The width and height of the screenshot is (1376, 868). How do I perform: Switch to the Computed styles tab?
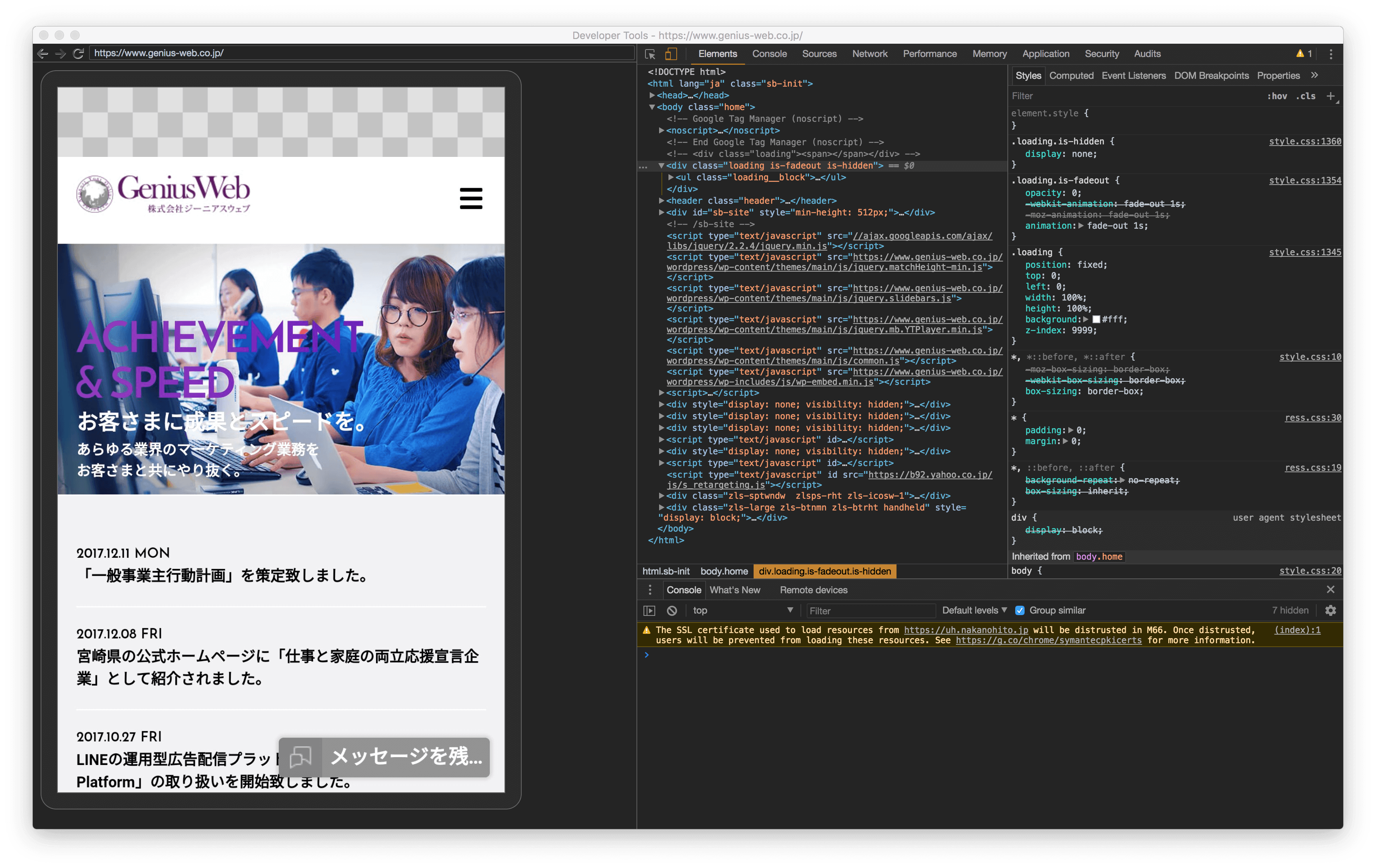click(x=1071, y=75)
